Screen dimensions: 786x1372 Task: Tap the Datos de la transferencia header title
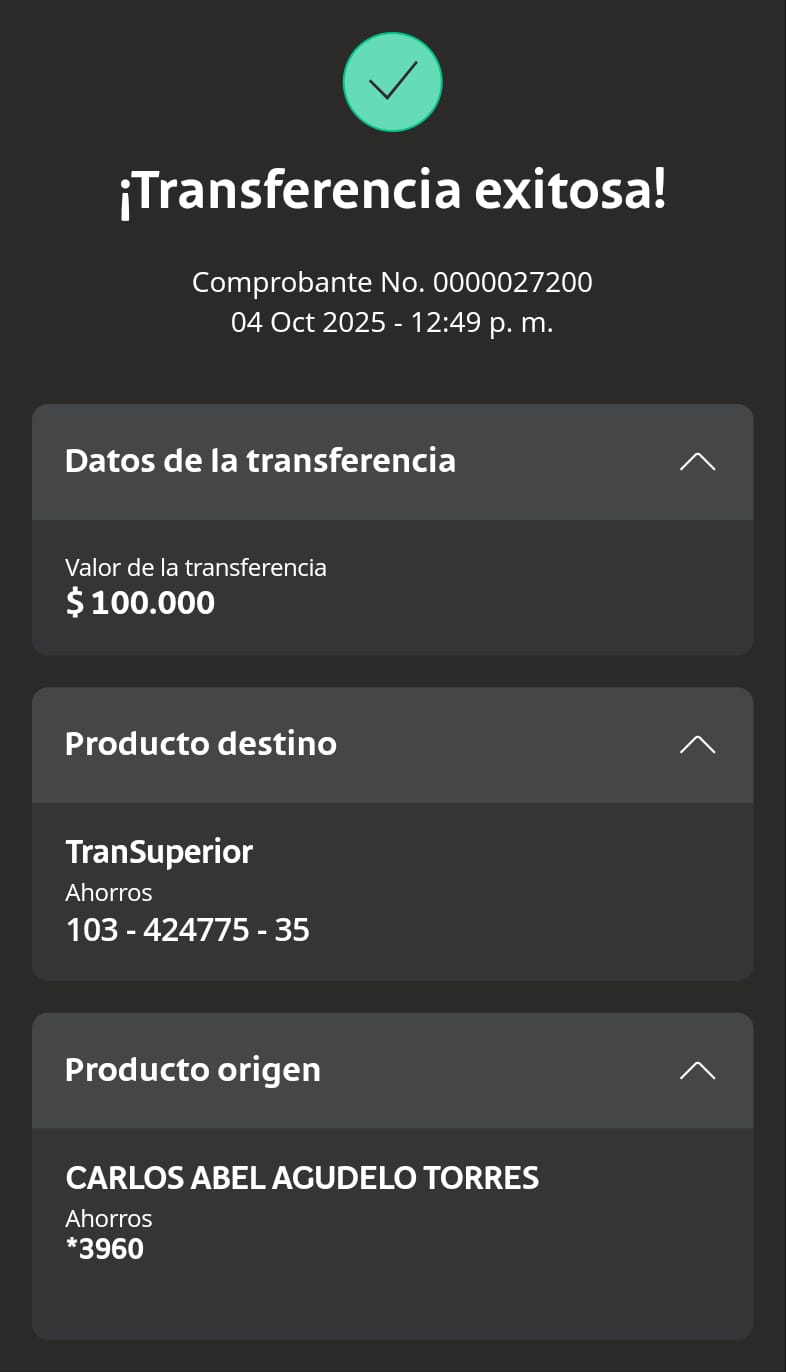click(260, 461)
